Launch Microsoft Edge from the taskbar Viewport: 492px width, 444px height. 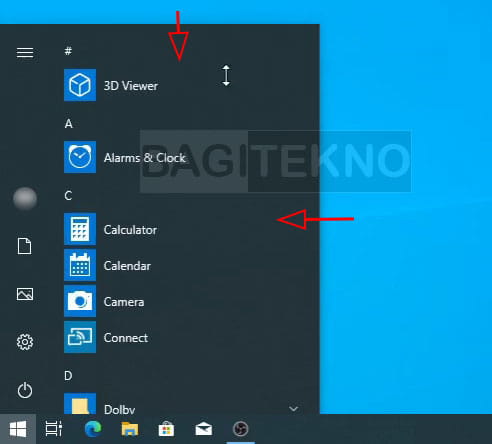click(93, 429)
